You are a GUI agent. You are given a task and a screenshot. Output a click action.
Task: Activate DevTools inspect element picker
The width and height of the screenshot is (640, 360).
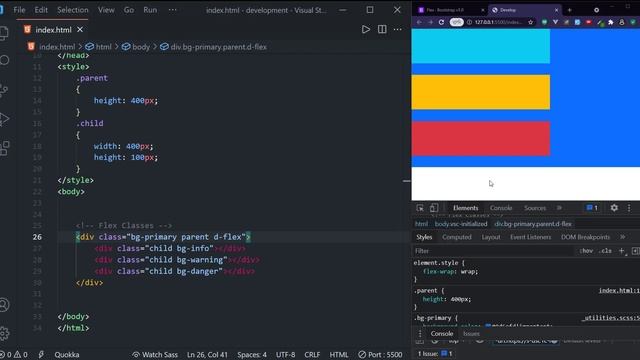[420, 208]
